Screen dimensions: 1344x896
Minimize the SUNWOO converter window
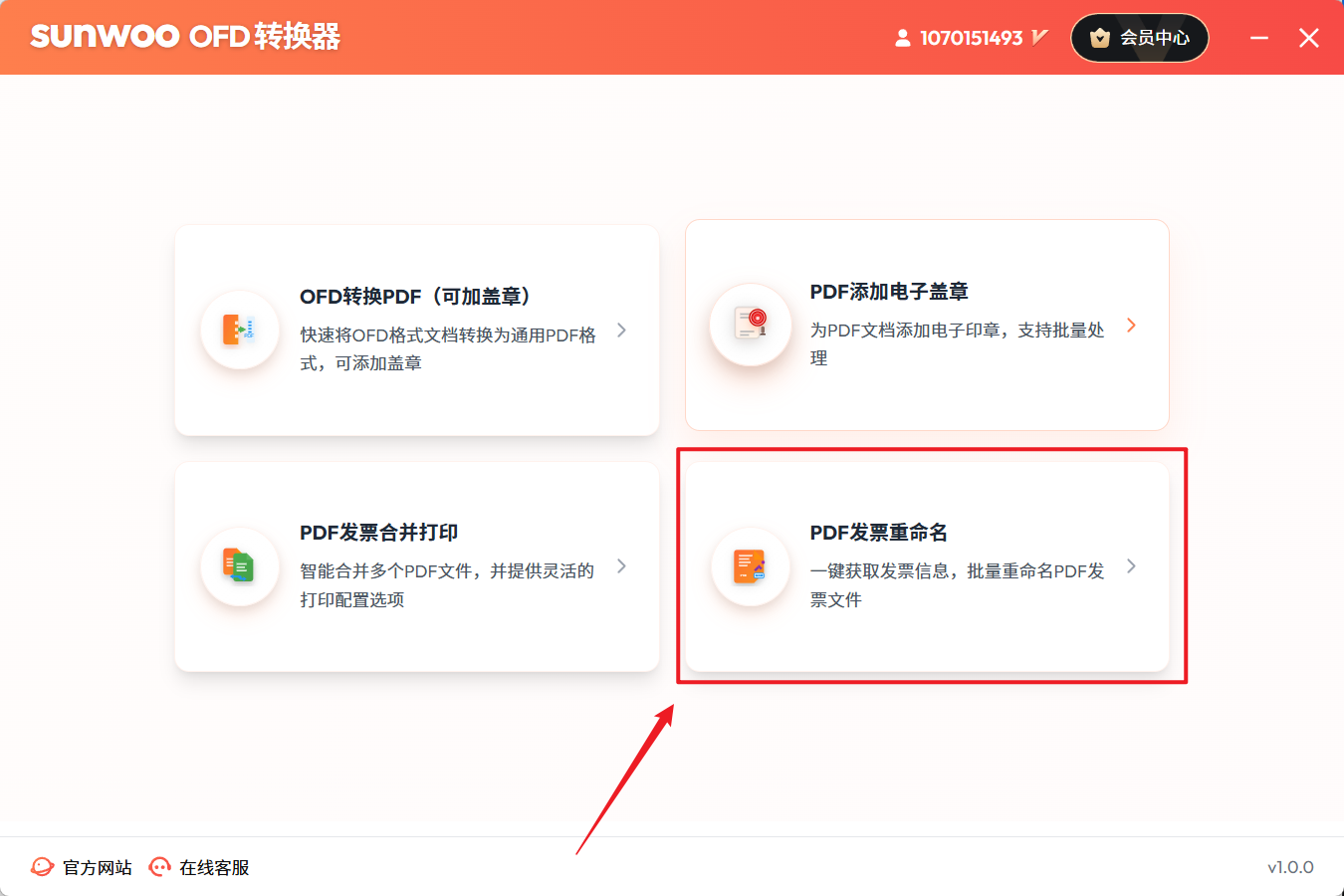(1259, 38)
